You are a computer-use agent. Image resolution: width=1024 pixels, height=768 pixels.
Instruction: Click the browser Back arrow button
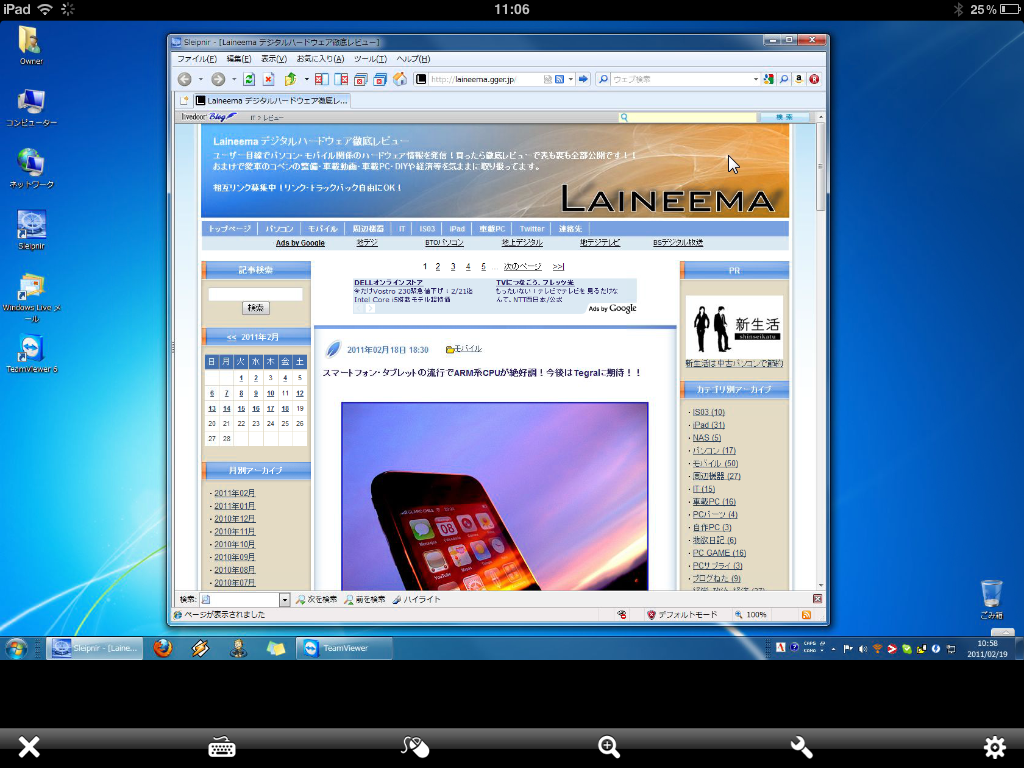[x=185, y=79]
